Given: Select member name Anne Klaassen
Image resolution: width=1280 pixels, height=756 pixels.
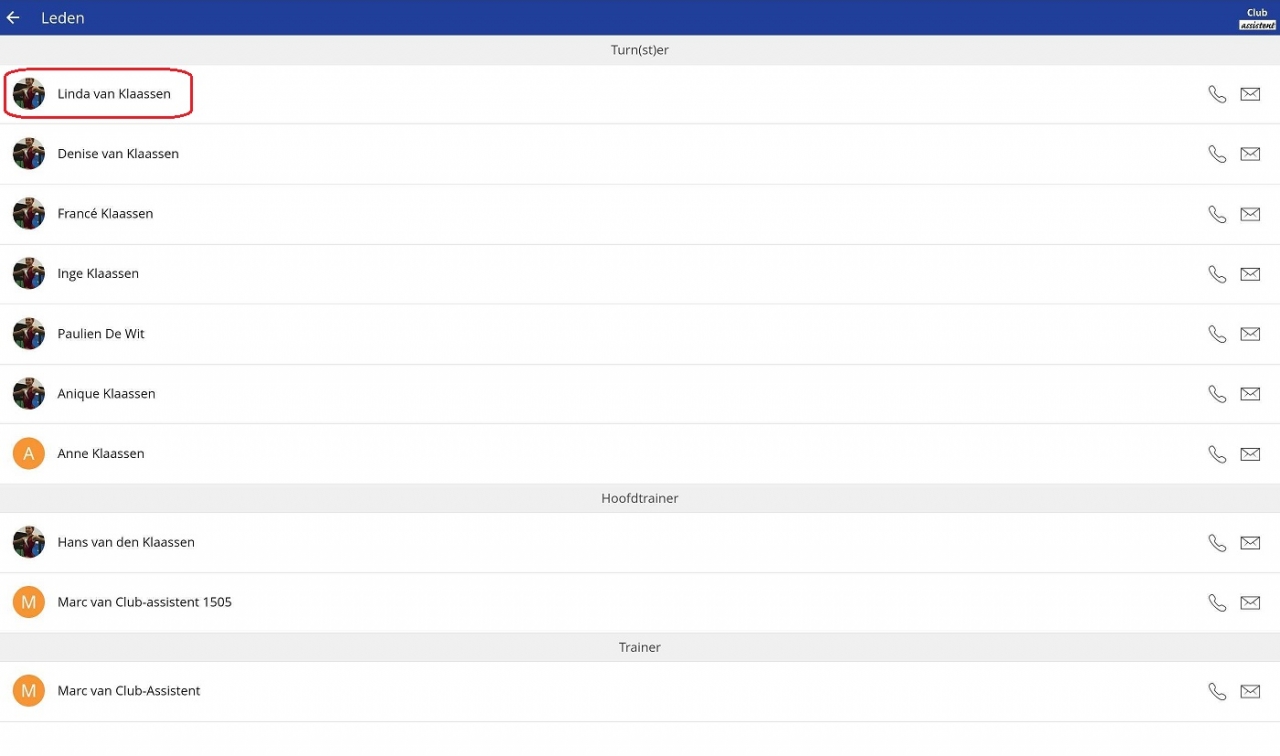Looking at the screenshot, I should 101,454.
